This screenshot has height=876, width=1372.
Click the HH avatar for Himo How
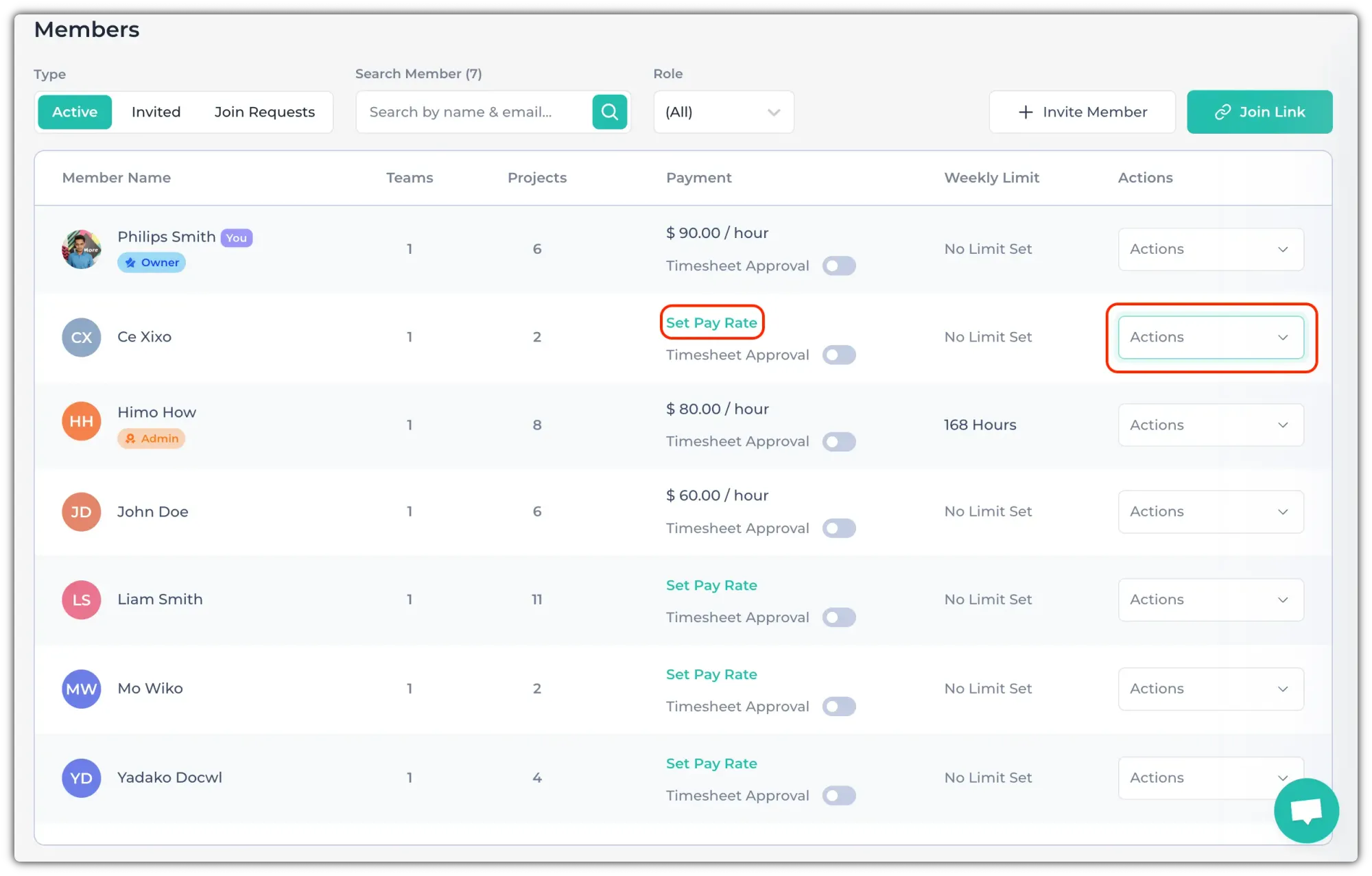point(82,421)
